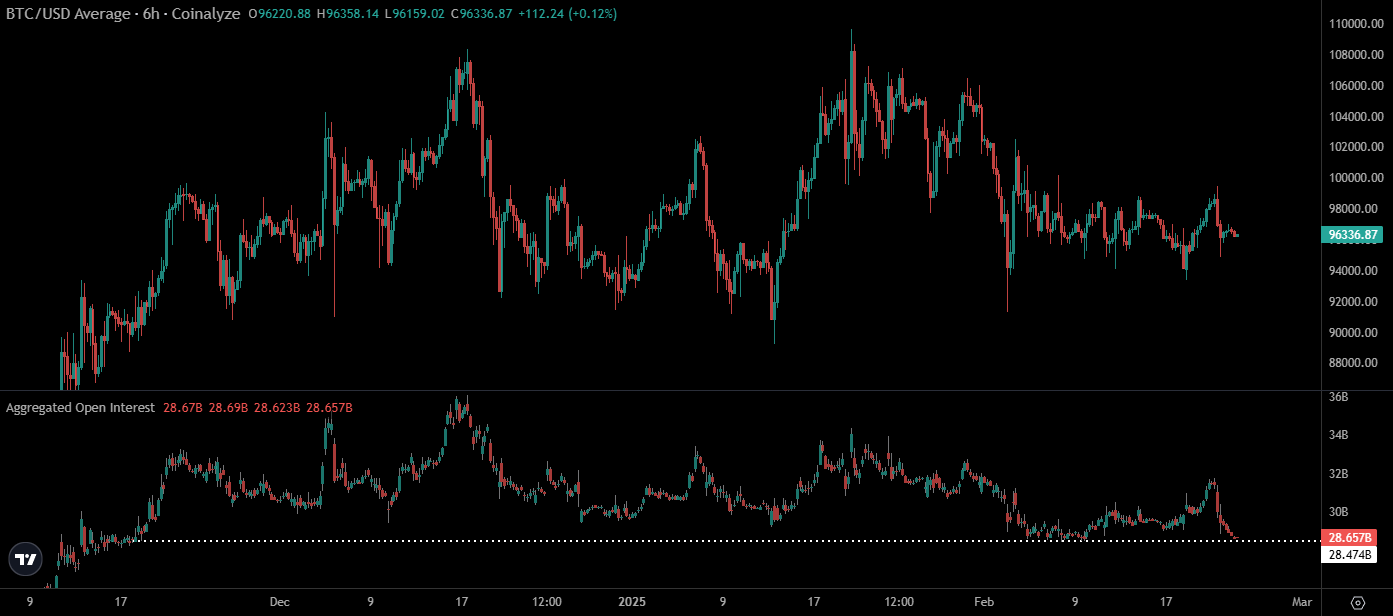
Task: Click the green 96336.87 current price axis tag
Action: coord(1353,235)
